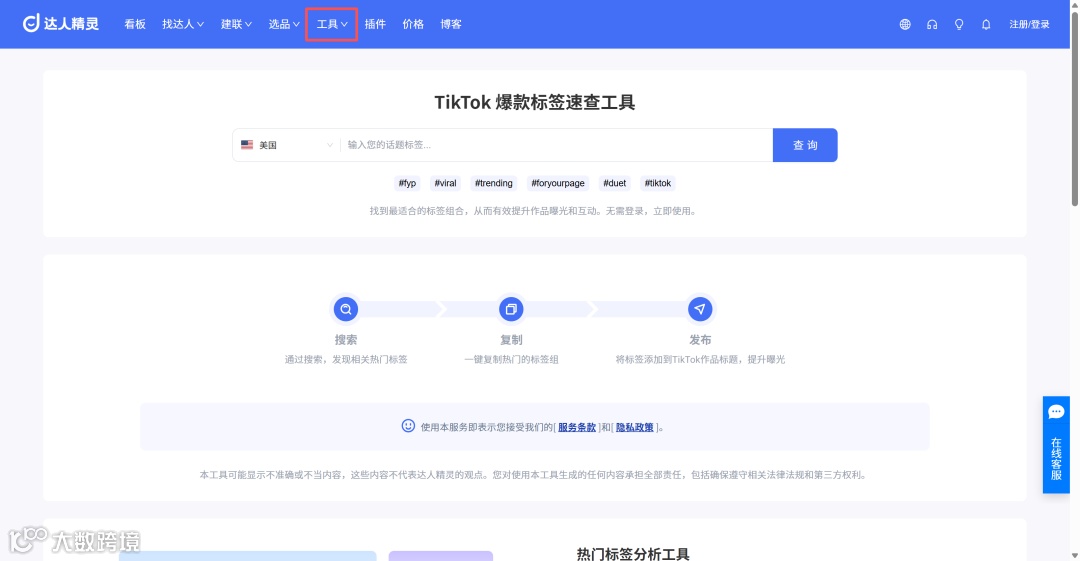The height and width of the screenshot is (561, 1080).
Task: Click the 复制 step label
Action: pos(511,340)
